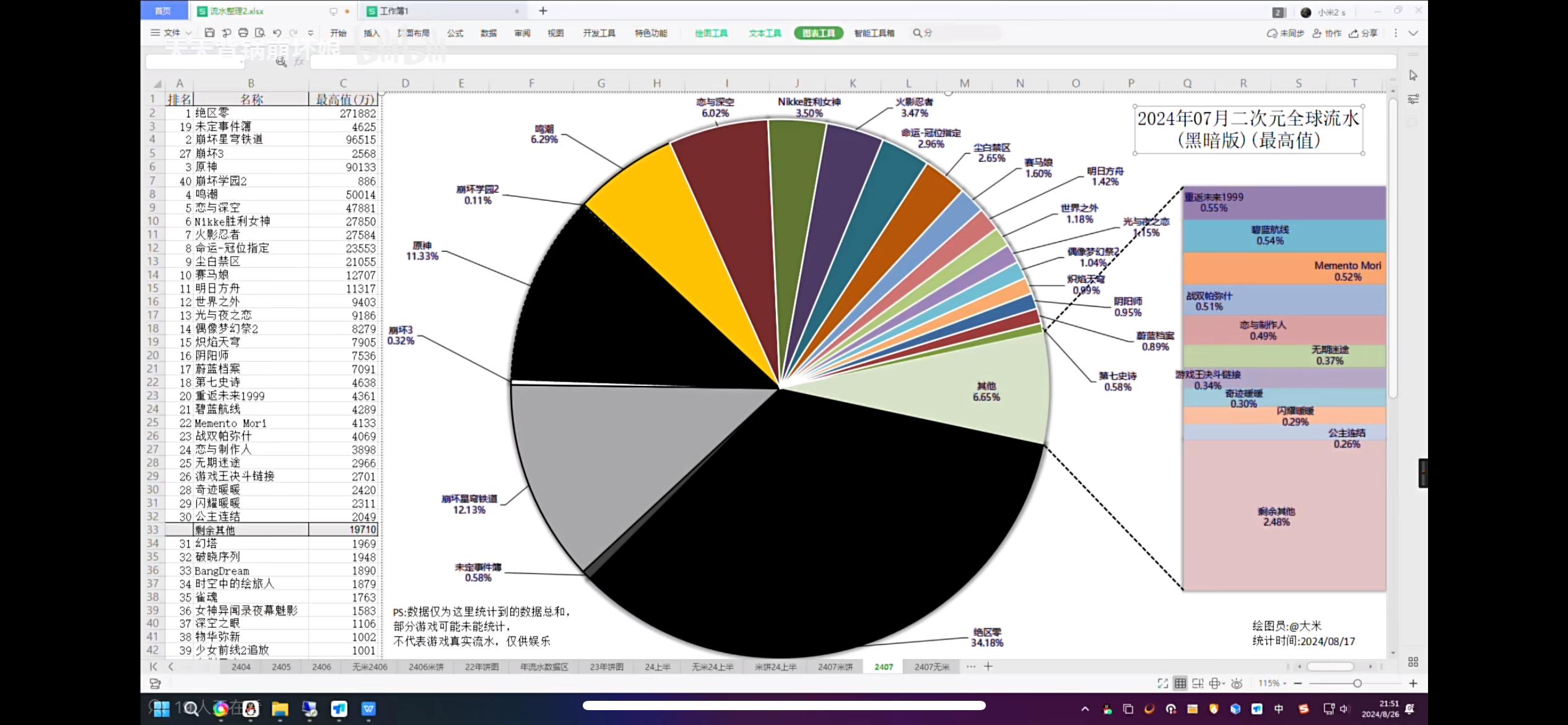
Task: Open the 智能工具箱 tab
Action: point(874,33)
